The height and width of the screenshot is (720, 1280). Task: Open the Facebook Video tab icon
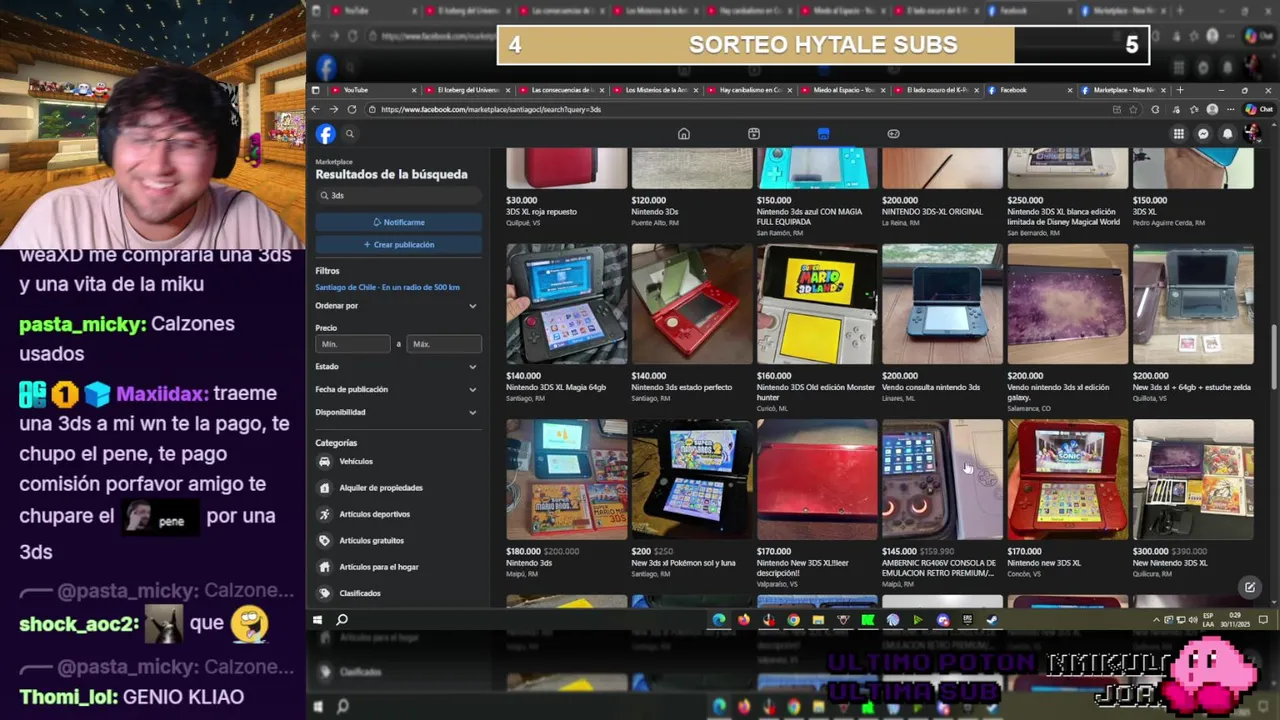(754, 134)
